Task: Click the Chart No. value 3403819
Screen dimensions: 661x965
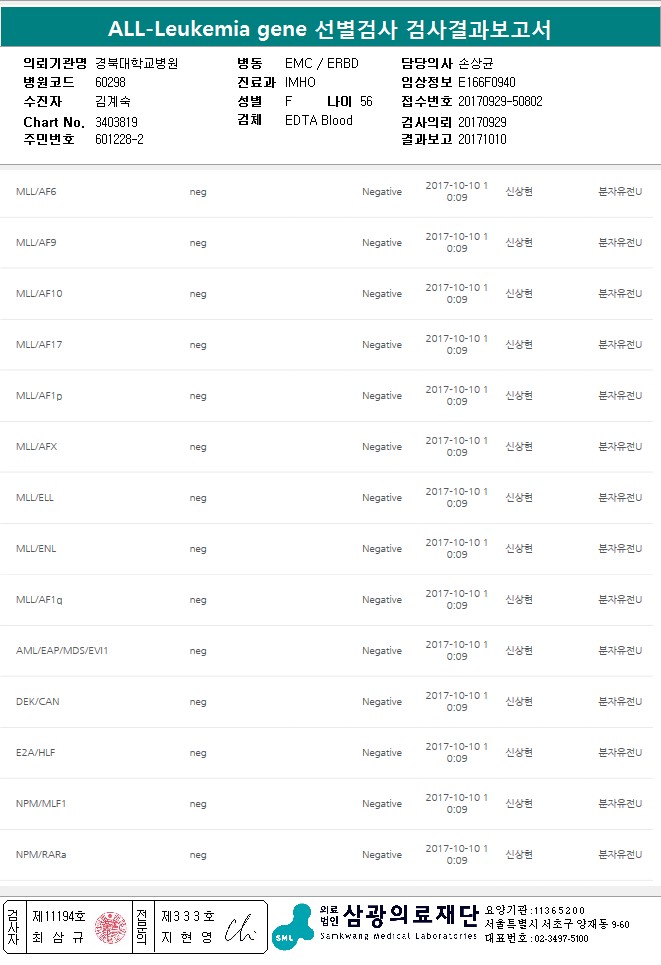Action: tap(116, 122)
